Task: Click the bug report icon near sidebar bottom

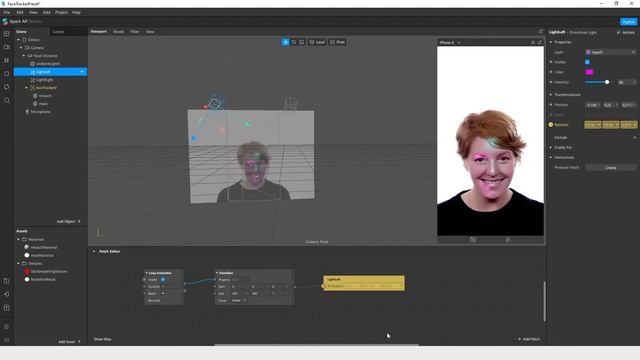Action: click(7, 327)
